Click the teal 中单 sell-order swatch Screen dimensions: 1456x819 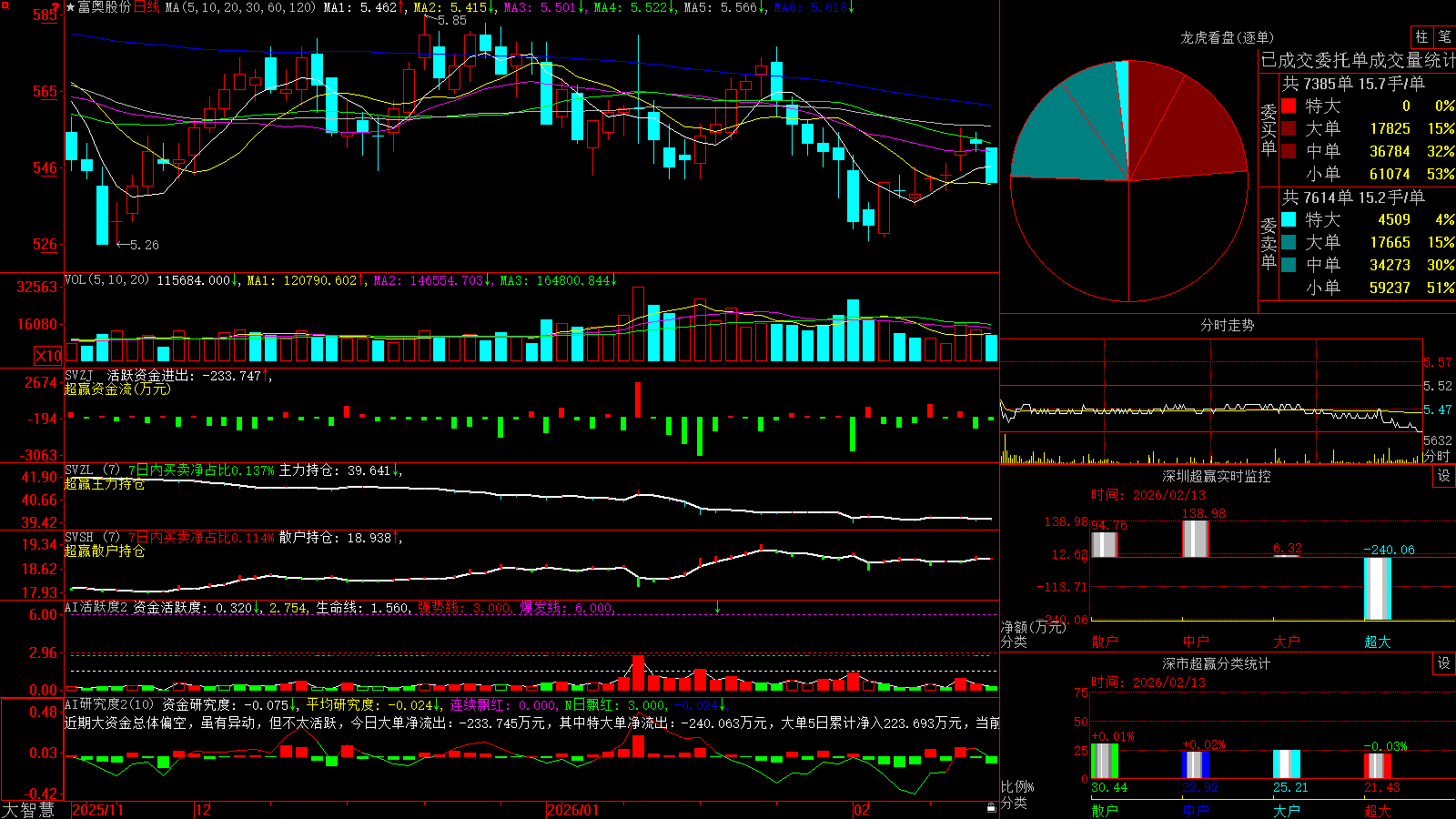pos(1289,265)
